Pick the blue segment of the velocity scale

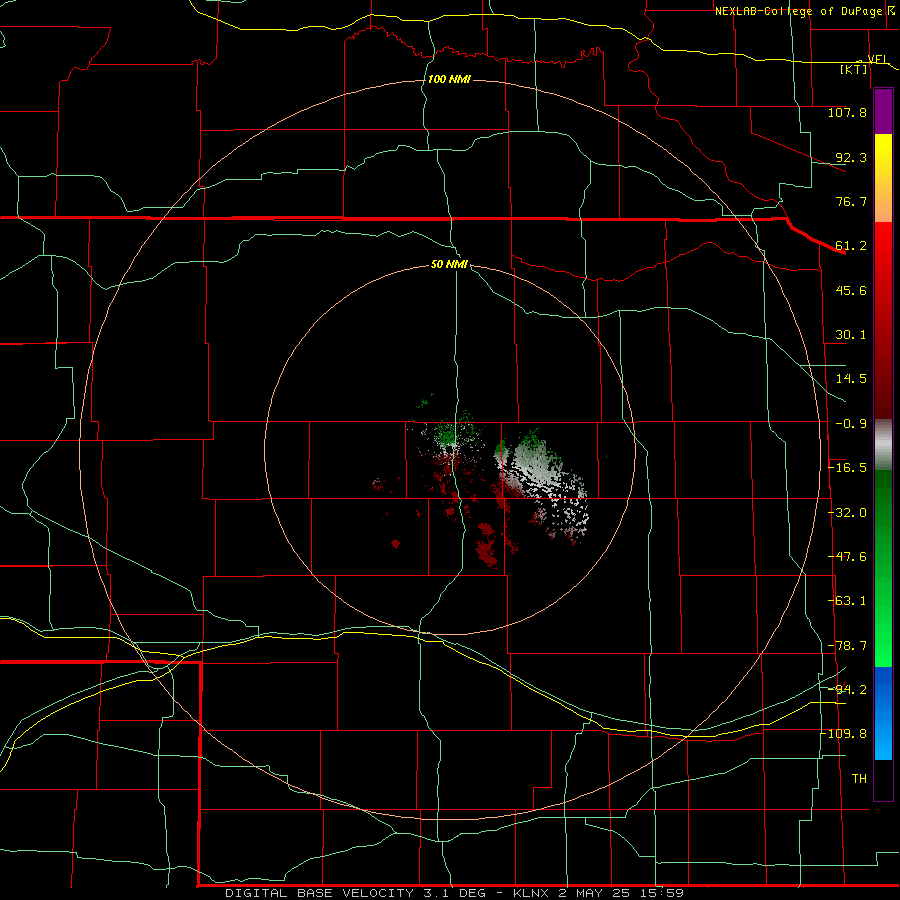point(883,713)
